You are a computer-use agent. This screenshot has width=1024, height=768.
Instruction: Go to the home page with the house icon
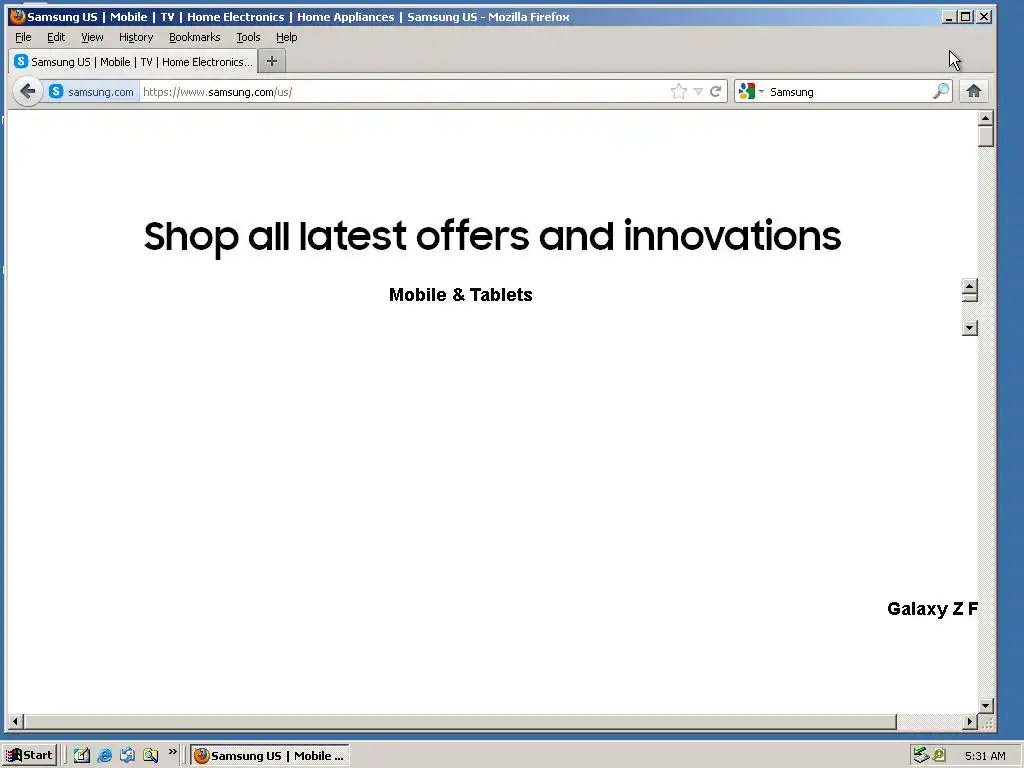(974, 91)
